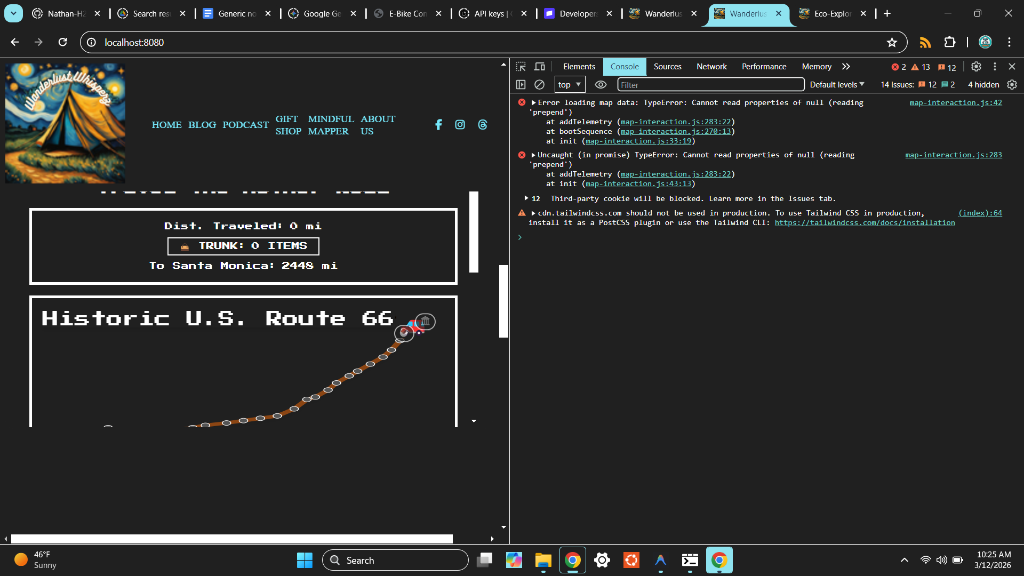The height and width of the screenshot is (576, 1024).
Task: Open the Instagram social icon
Action: [460, 125]
